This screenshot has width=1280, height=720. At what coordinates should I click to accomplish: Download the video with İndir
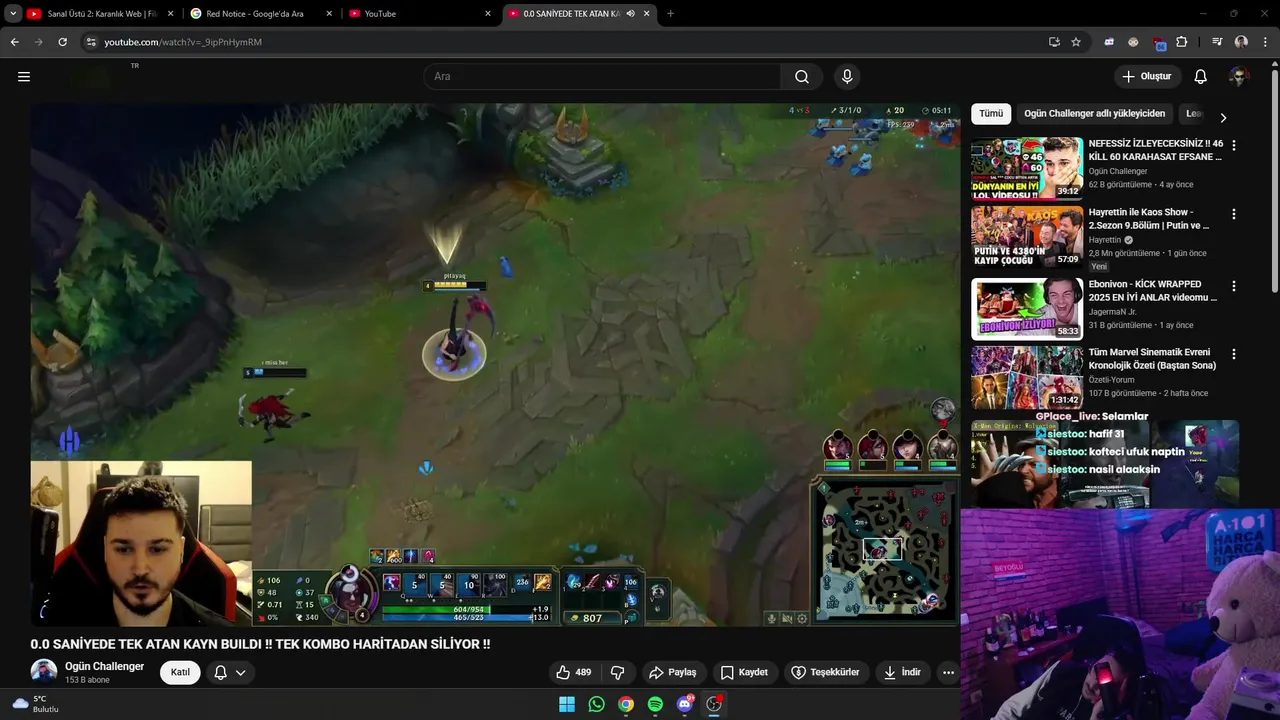click(x=902, y=672)
